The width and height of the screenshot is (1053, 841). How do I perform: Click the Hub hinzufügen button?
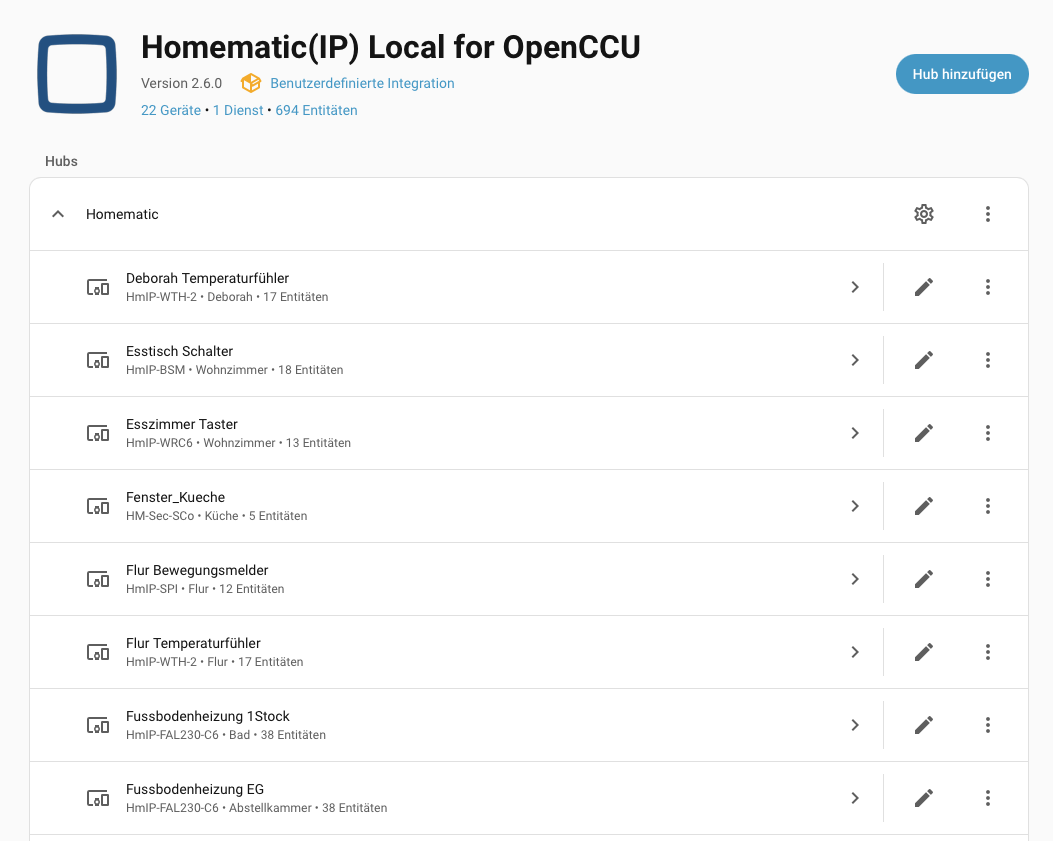click(962, 74)
